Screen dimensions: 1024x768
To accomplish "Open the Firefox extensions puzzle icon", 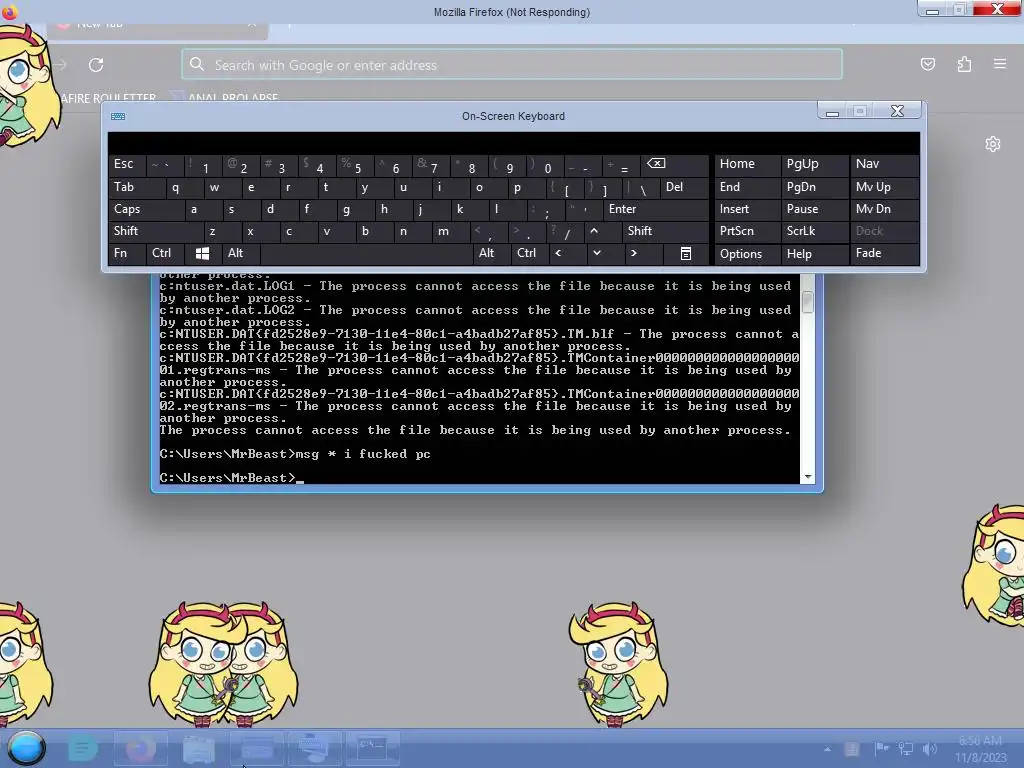I will (x=964, y=64).
